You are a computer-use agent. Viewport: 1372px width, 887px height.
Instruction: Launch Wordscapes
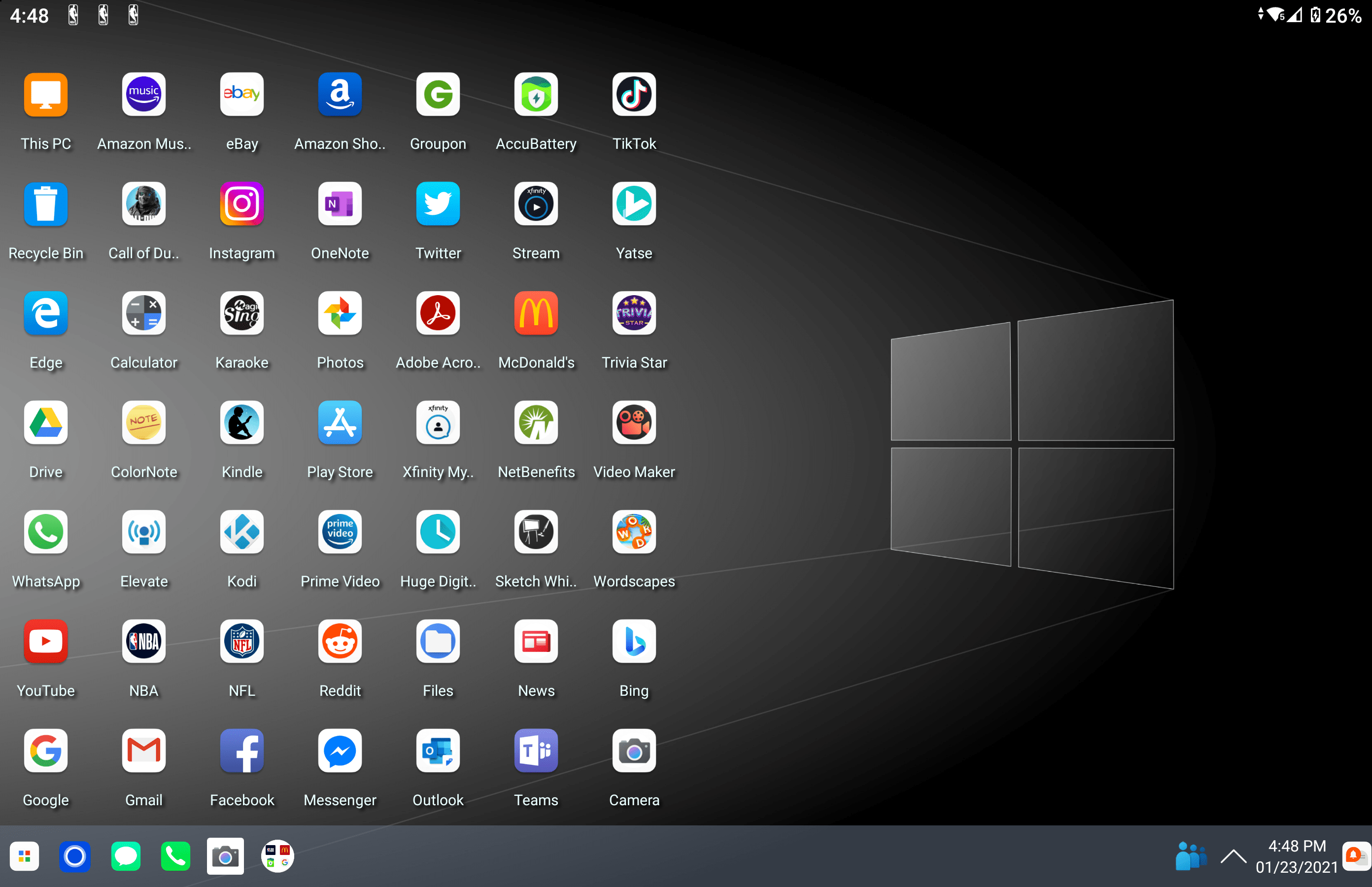pos(634,532)
